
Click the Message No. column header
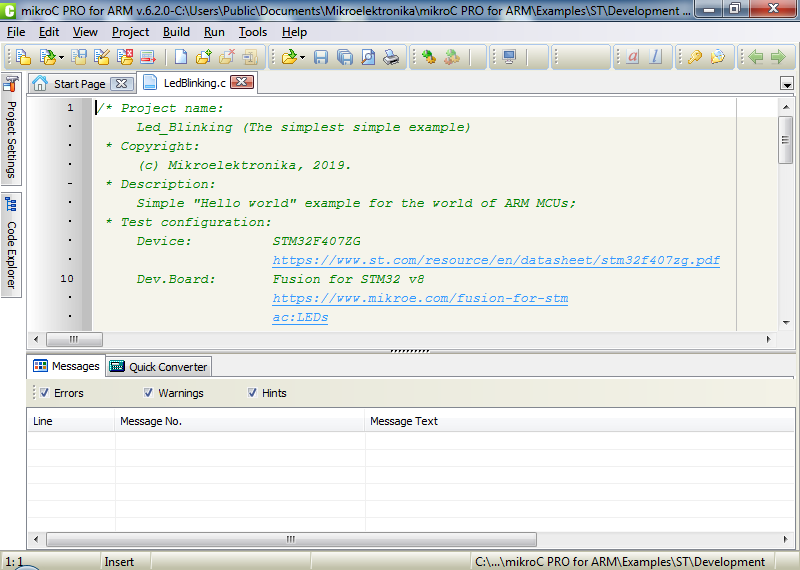tap(240, 421)
